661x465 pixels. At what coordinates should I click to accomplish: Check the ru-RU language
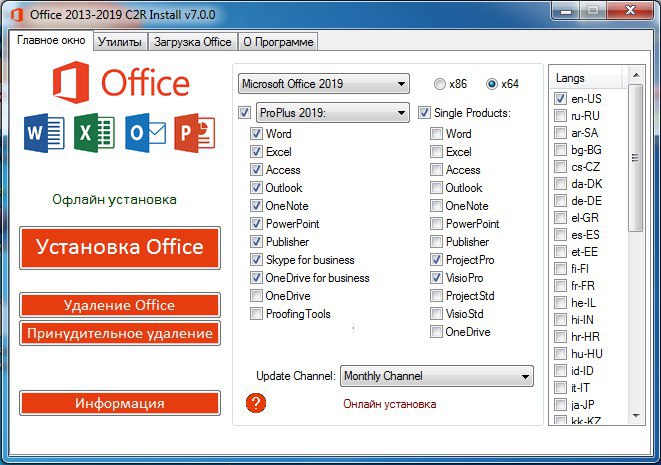(560, 116)
